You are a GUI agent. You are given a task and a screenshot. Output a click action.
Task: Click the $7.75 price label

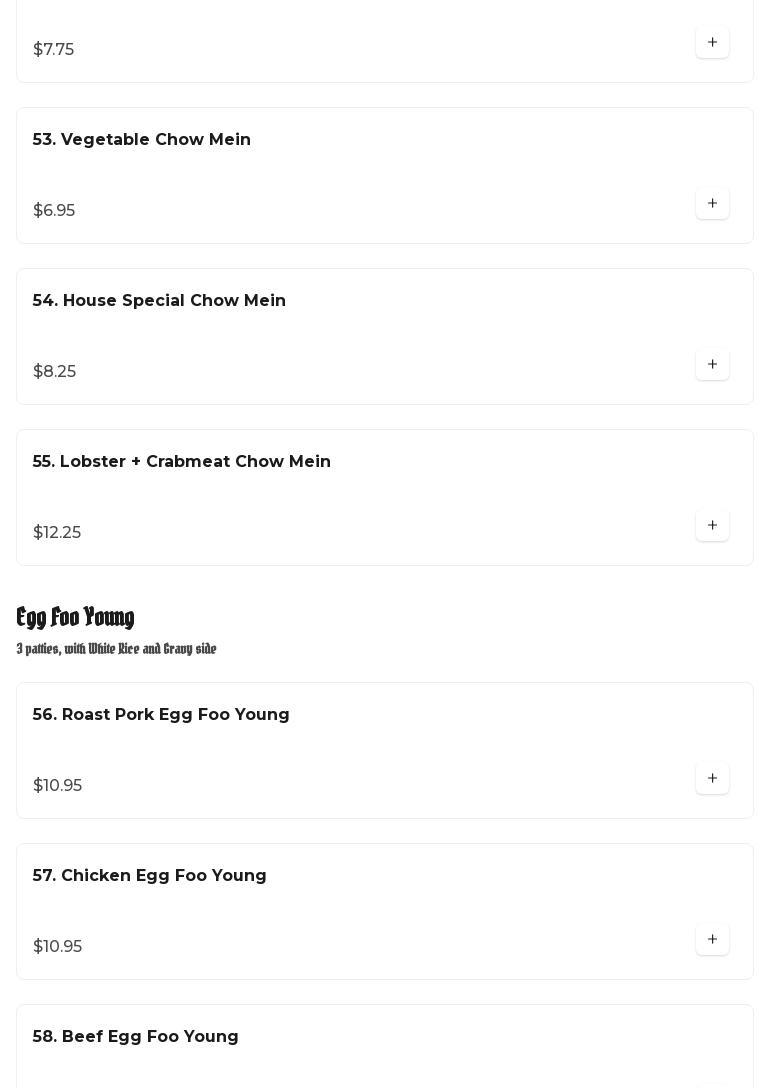[53, 50]
